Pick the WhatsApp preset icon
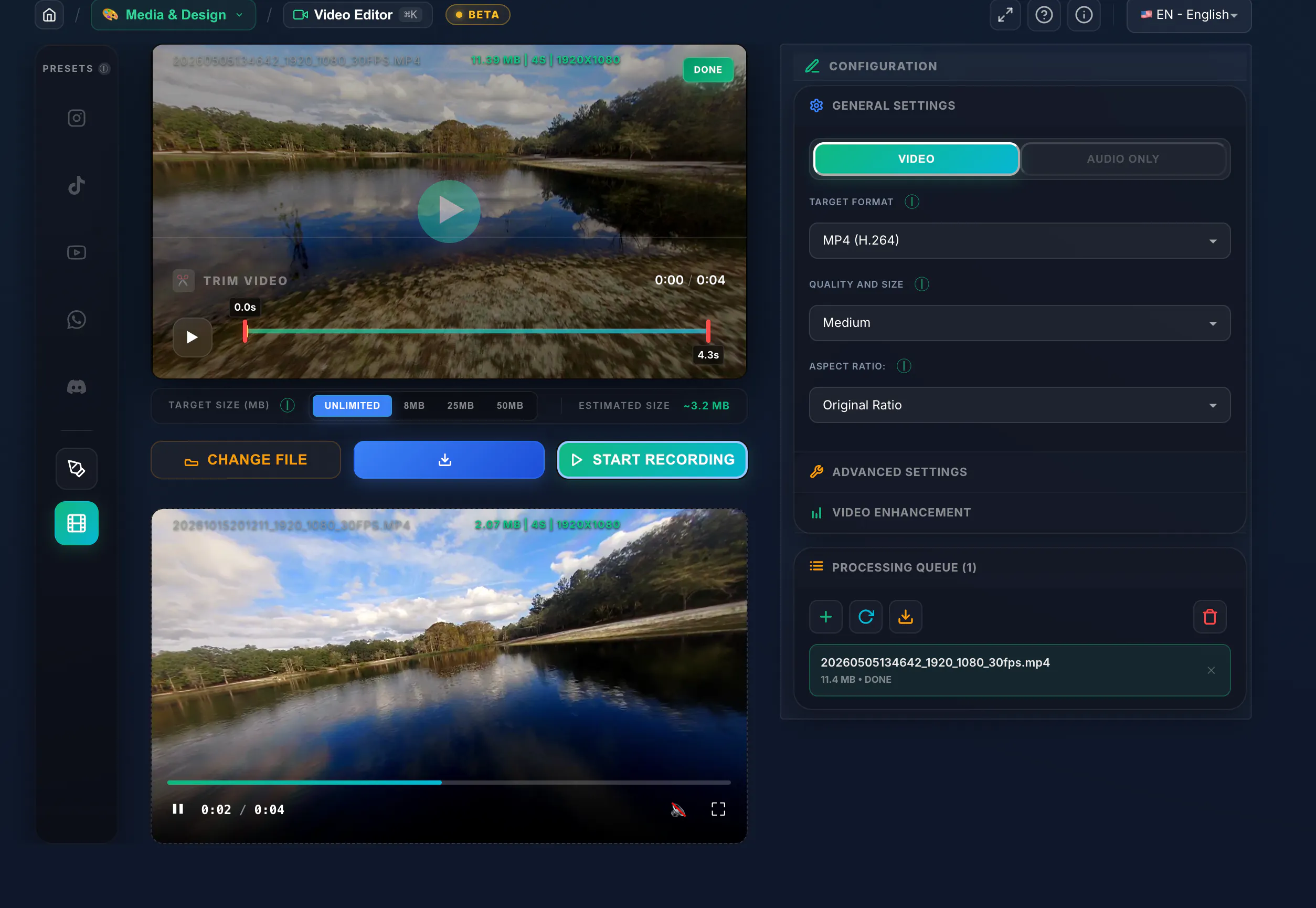 [76, 319]
